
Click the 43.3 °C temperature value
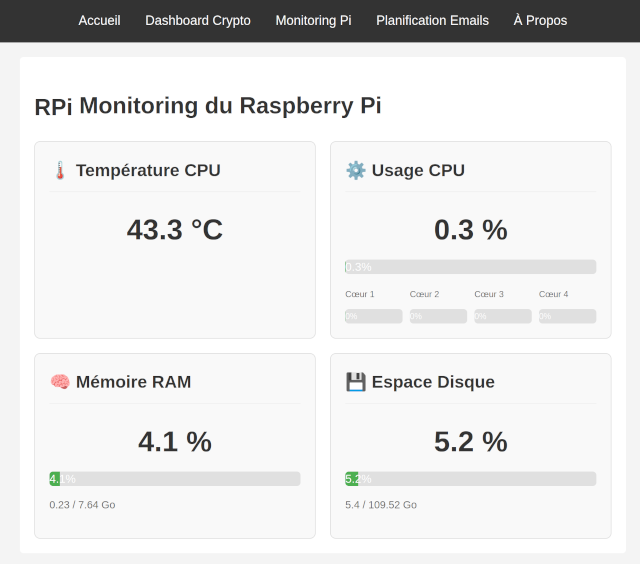pos(175,230)
